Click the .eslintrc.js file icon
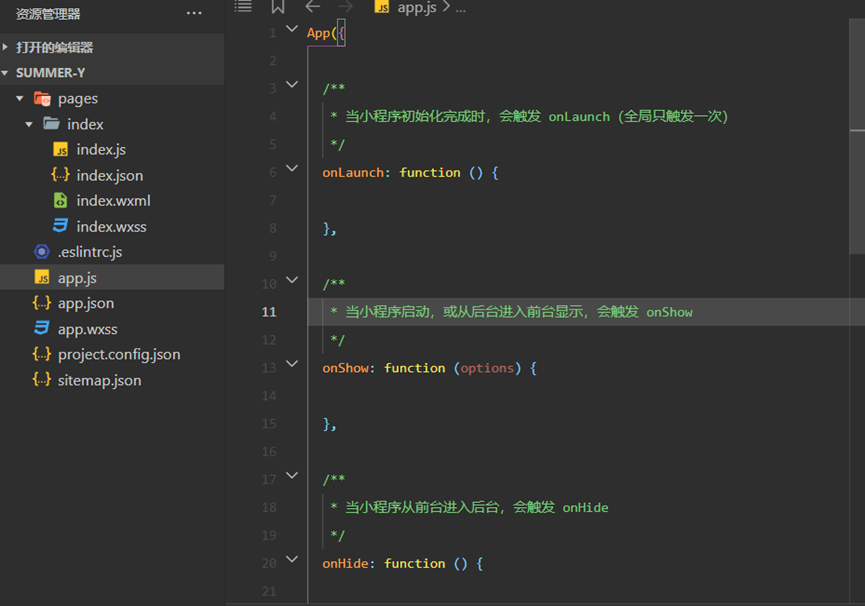 point(41,252)
